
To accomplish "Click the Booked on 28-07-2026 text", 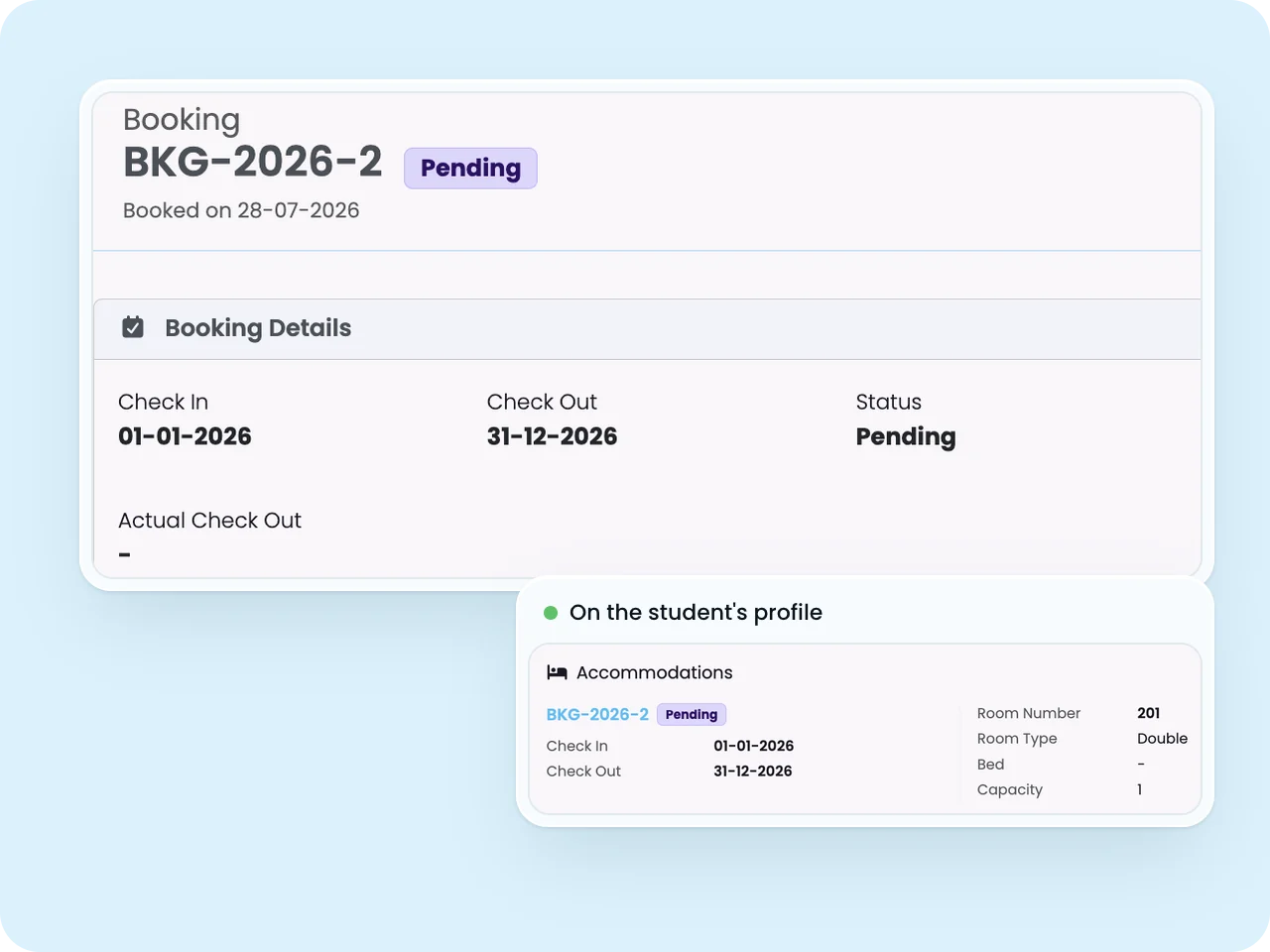I will [241, 210].
